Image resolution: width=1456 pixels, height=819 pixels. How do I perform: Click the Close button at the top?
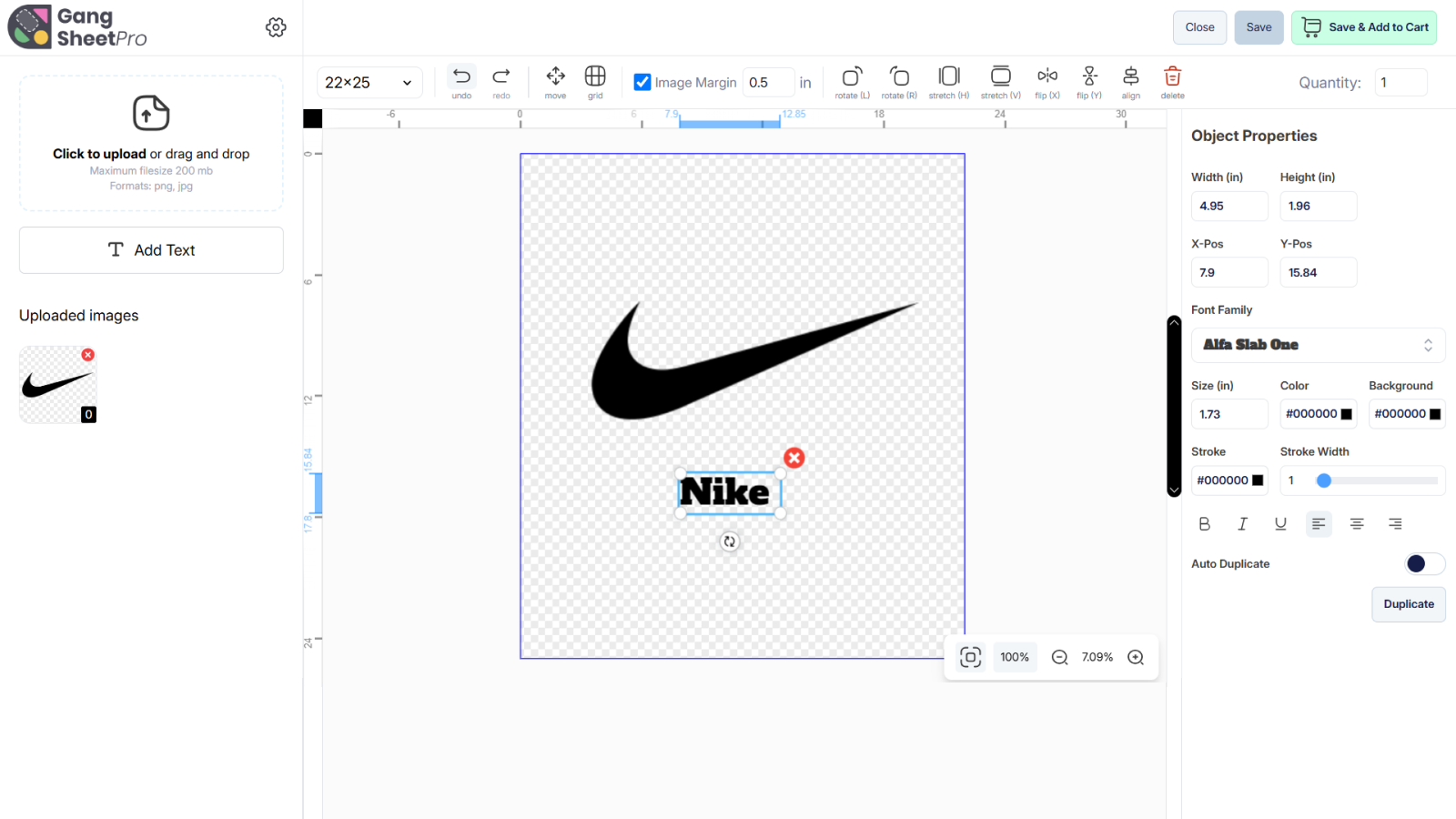pos(1199,27)
